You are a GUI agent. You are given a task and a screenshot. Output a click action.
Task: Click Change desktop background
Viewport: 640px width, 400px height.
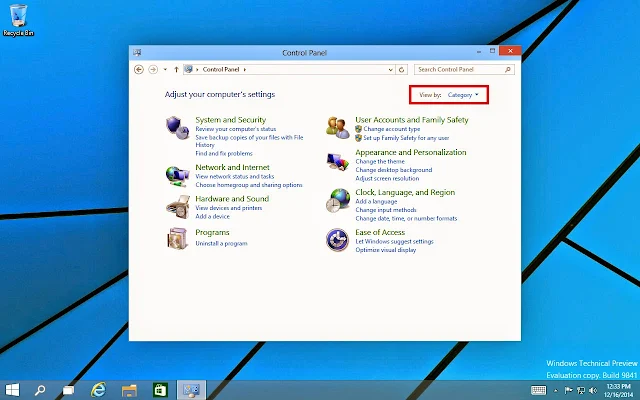point(393,170)
